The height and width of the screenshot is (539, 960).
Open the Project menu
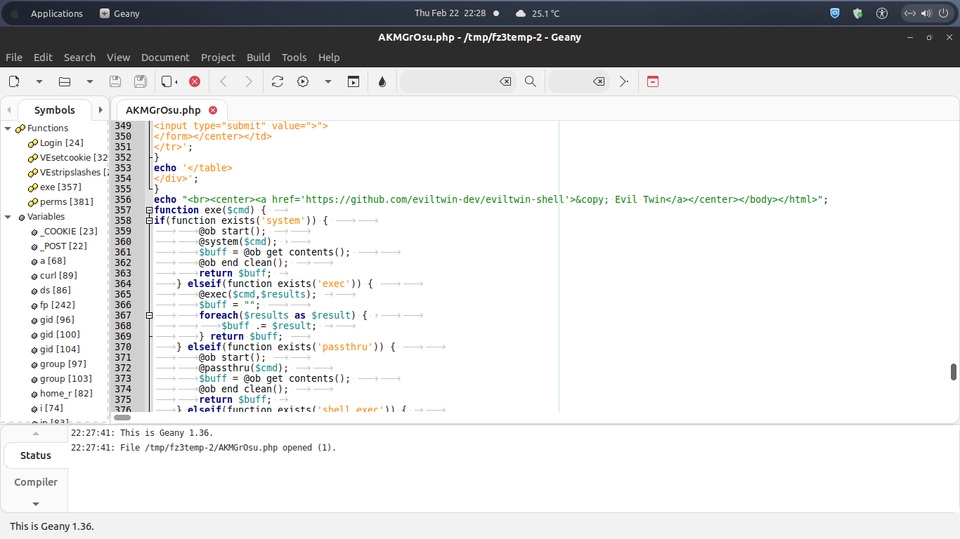(x=218, y=58)
